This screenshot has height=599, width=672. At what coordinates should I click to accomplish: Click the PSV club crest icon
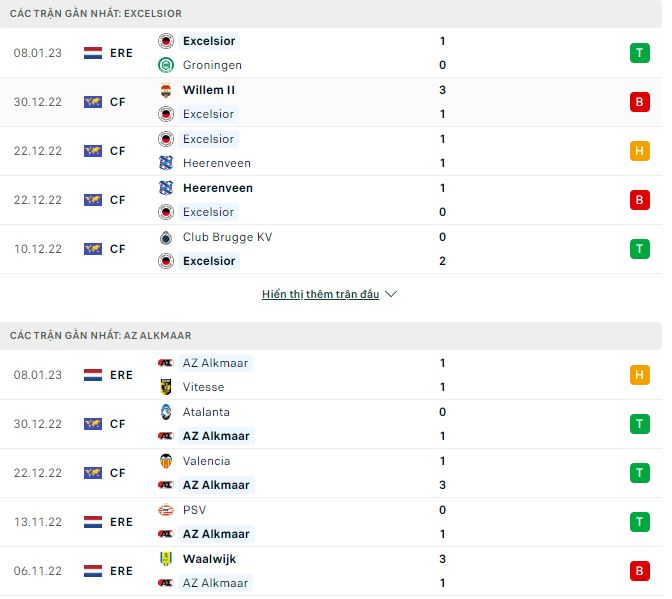[x=166, y=510]
